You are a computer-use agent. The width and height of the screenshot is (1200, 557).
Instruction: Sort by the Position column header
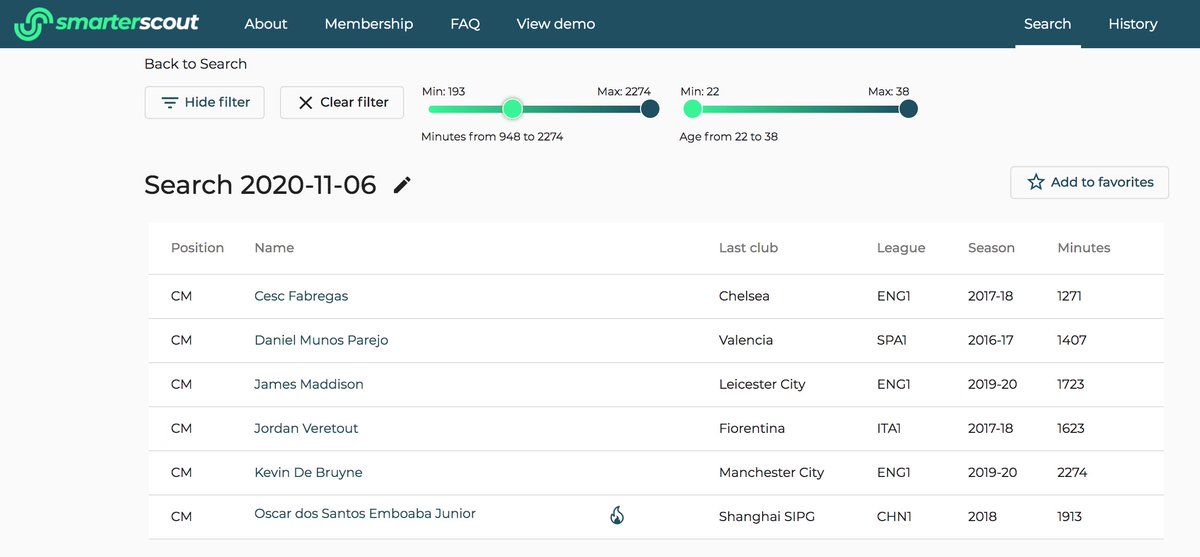[197, 248]
